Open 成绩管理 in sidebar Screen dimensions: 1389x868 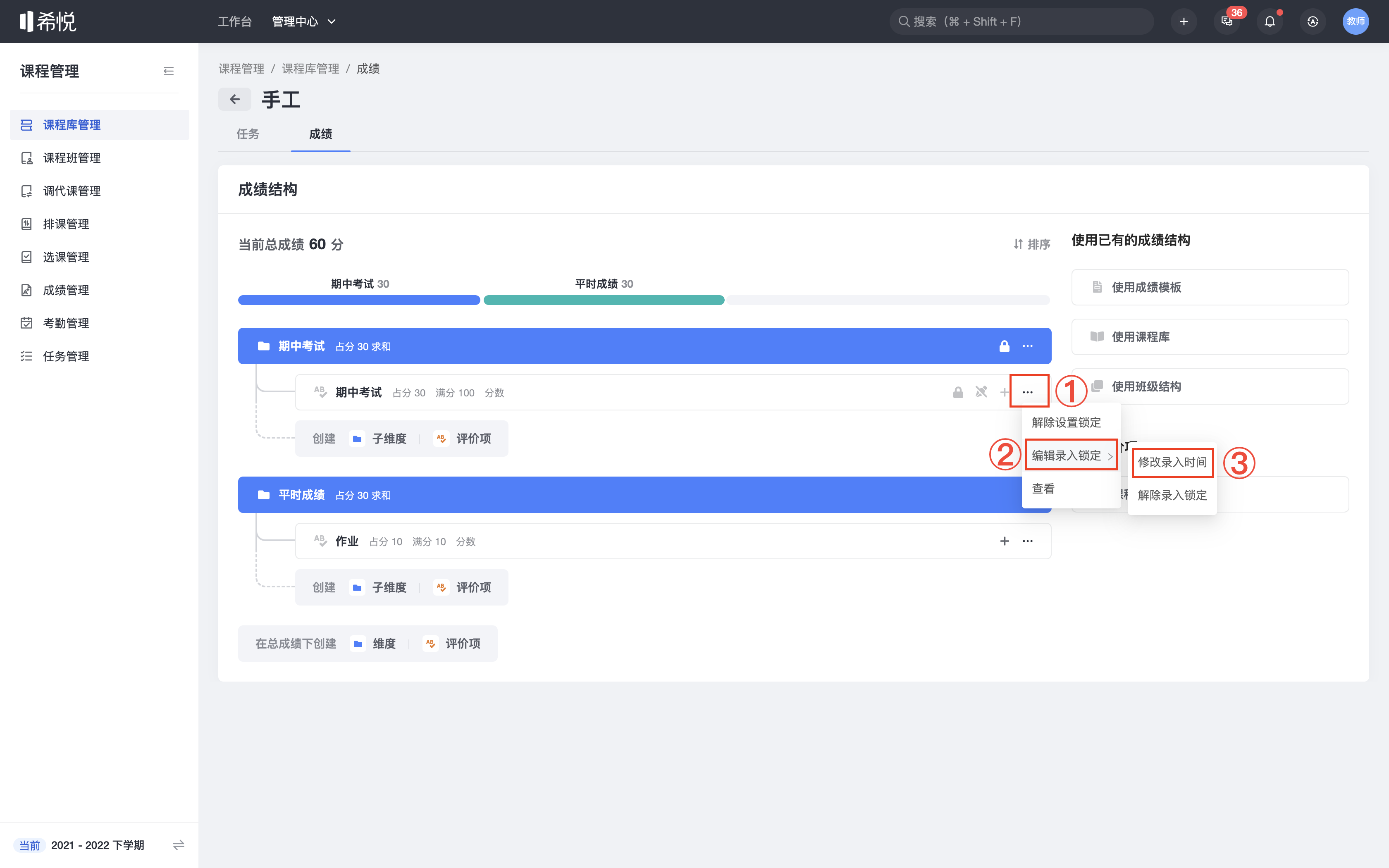99,290
